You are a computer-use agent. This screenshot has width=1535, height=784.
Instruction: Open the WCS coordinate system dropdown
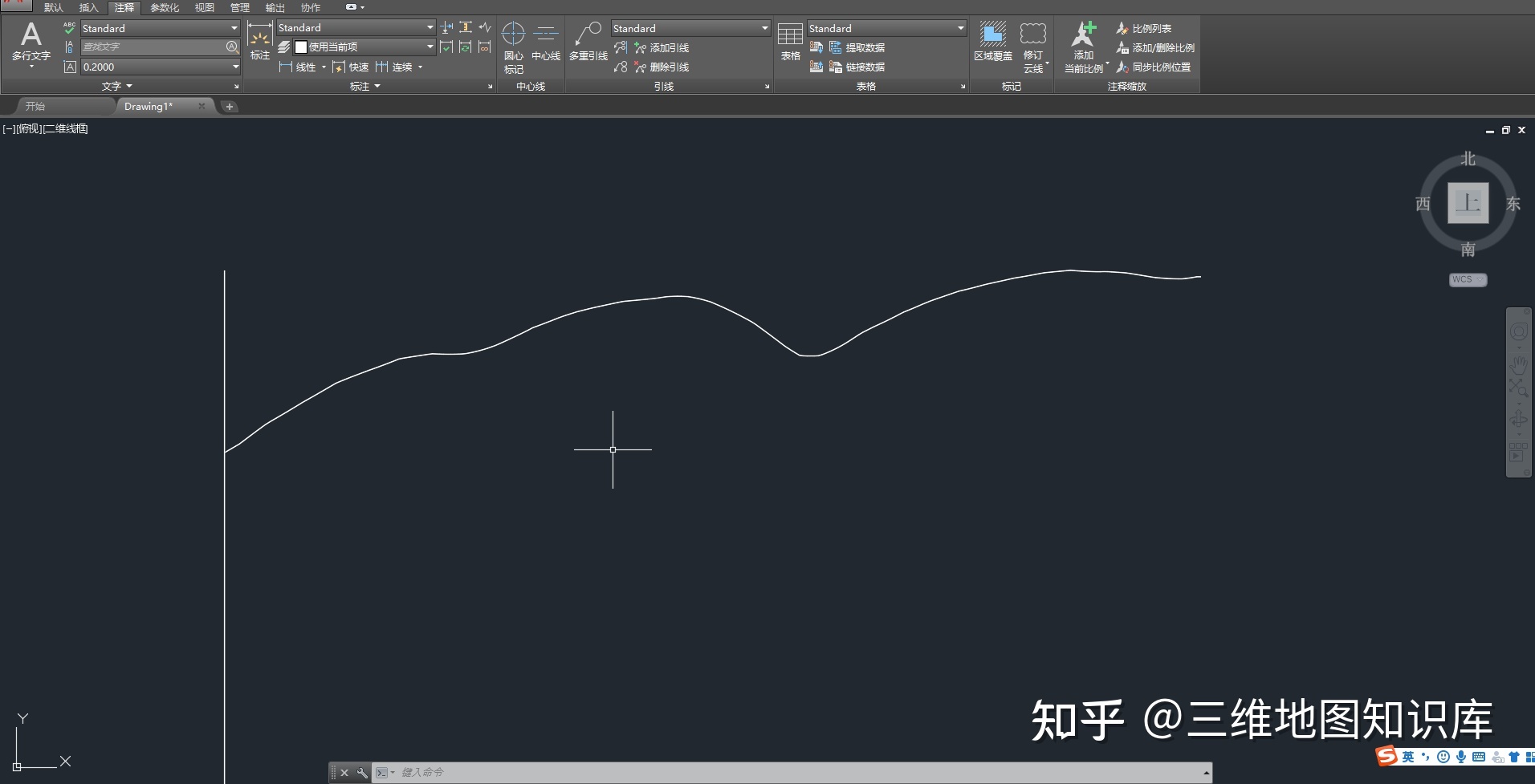pos(1468,279)
